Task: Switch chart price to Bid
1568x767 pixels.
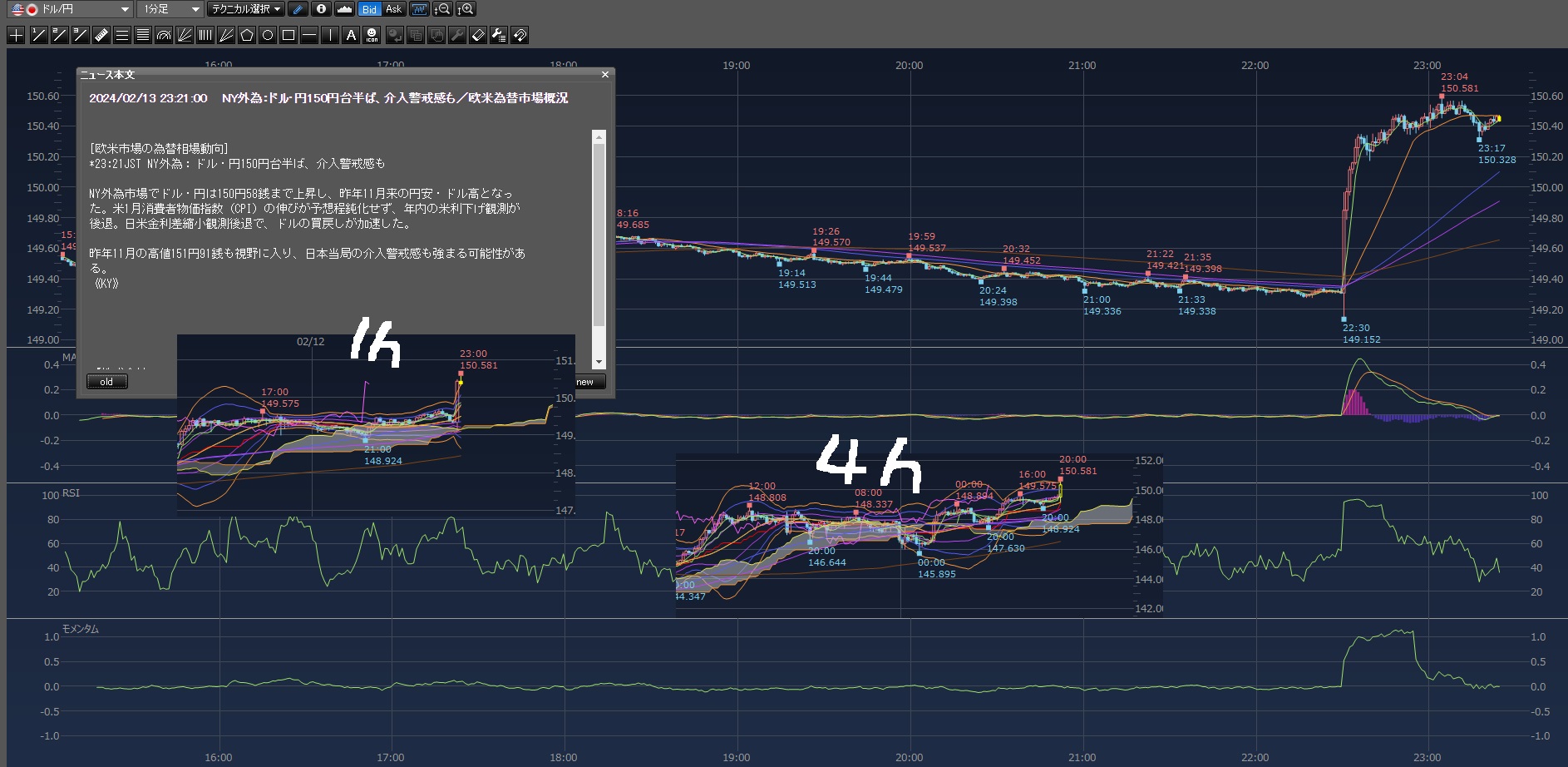Action: point(369,9)
